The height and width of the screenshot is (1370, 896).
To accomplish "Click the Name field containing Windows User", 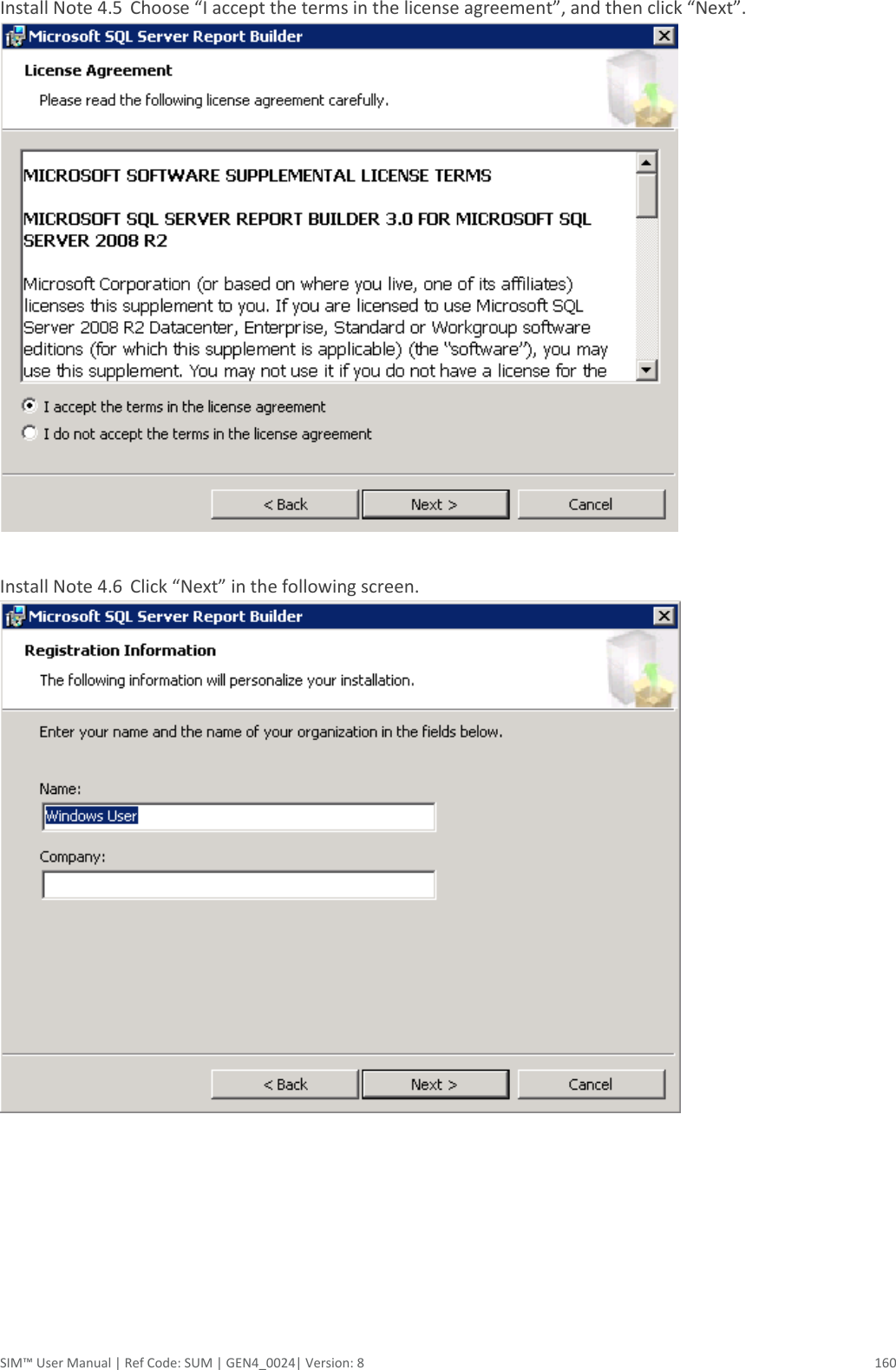I will point(239,816).
